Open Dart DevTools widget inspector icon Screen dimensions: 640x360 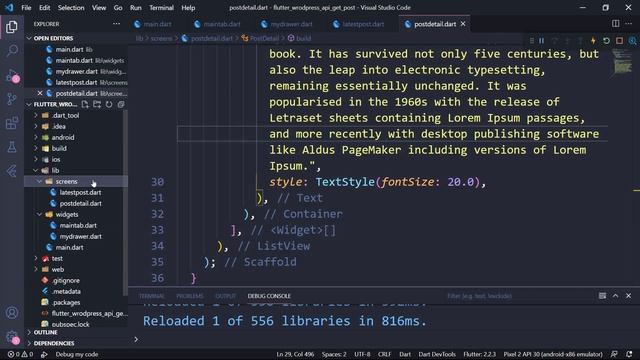[632, 40]
